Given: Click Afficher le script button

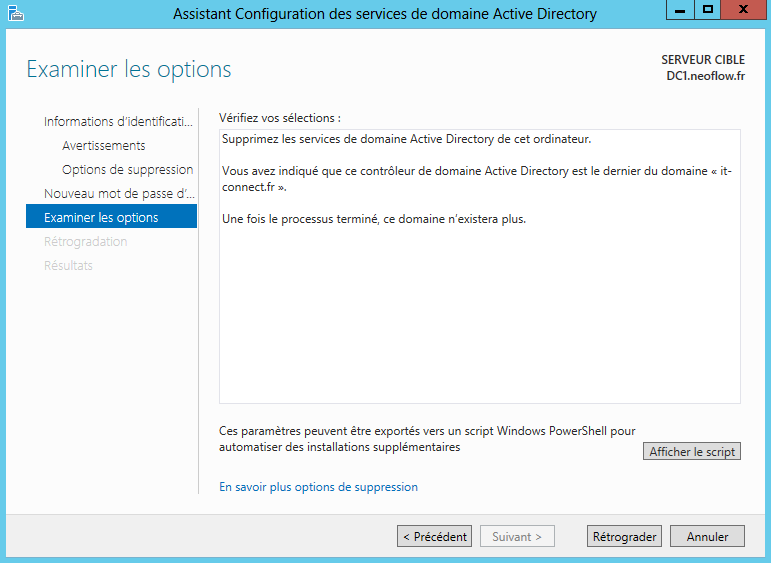Looking at the screenshot, I should click(x=691, y=451).
